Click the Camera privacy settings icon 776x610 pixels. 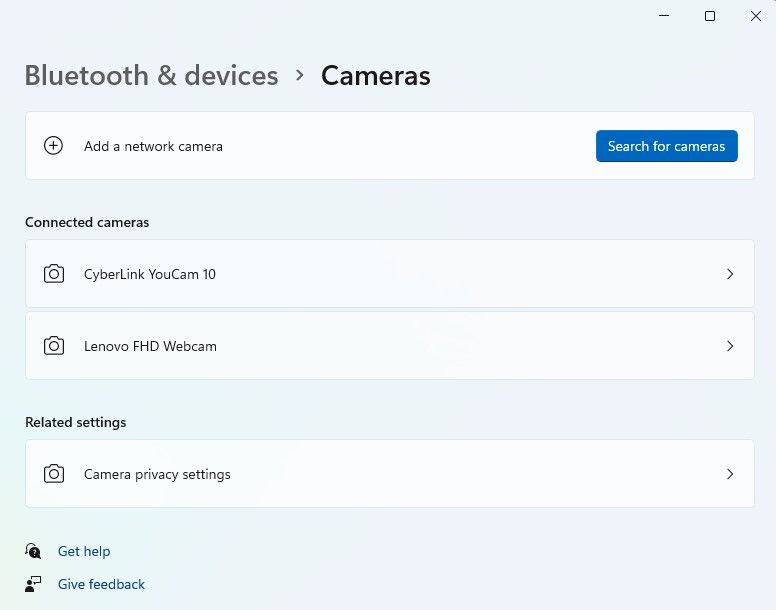[x=54, y=474]
